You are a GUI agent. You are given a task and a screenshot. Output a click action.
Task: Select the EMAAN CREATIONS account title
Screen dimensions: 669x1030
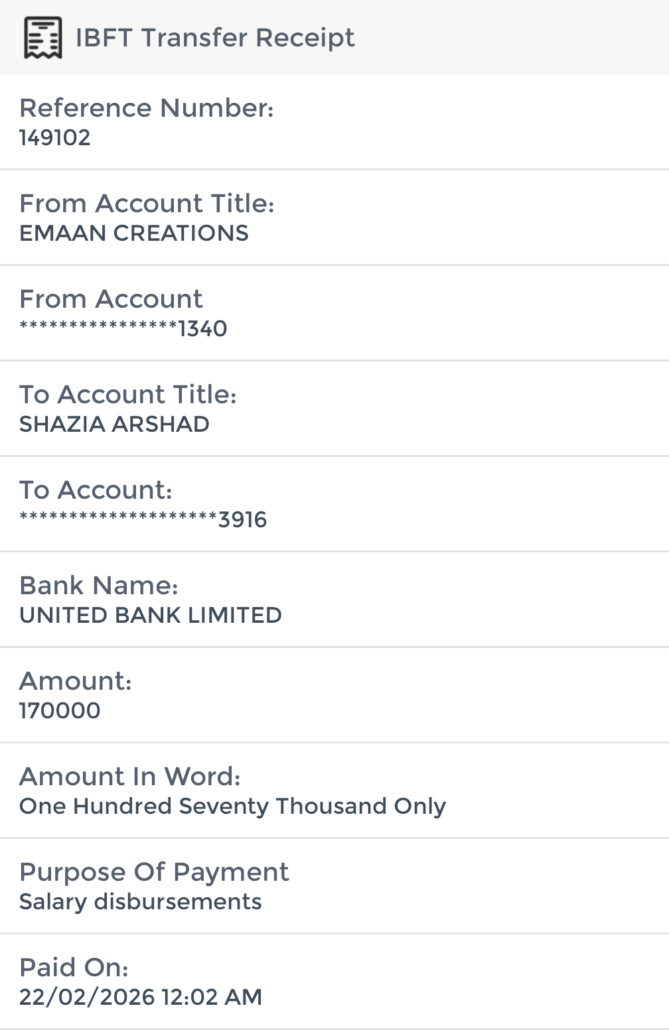(x=134, y=233)
